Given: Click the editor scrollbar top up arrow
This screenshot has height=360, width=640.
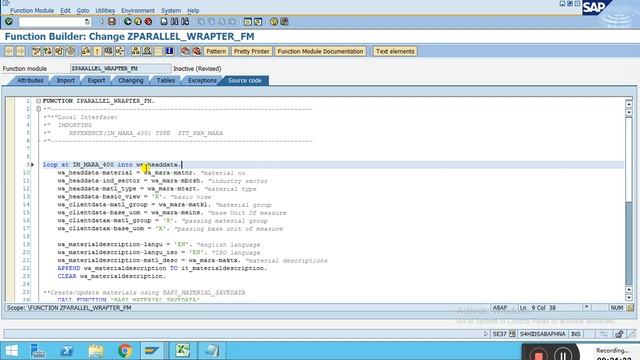Looking at the screenshot, I should (x=629, y=104).
